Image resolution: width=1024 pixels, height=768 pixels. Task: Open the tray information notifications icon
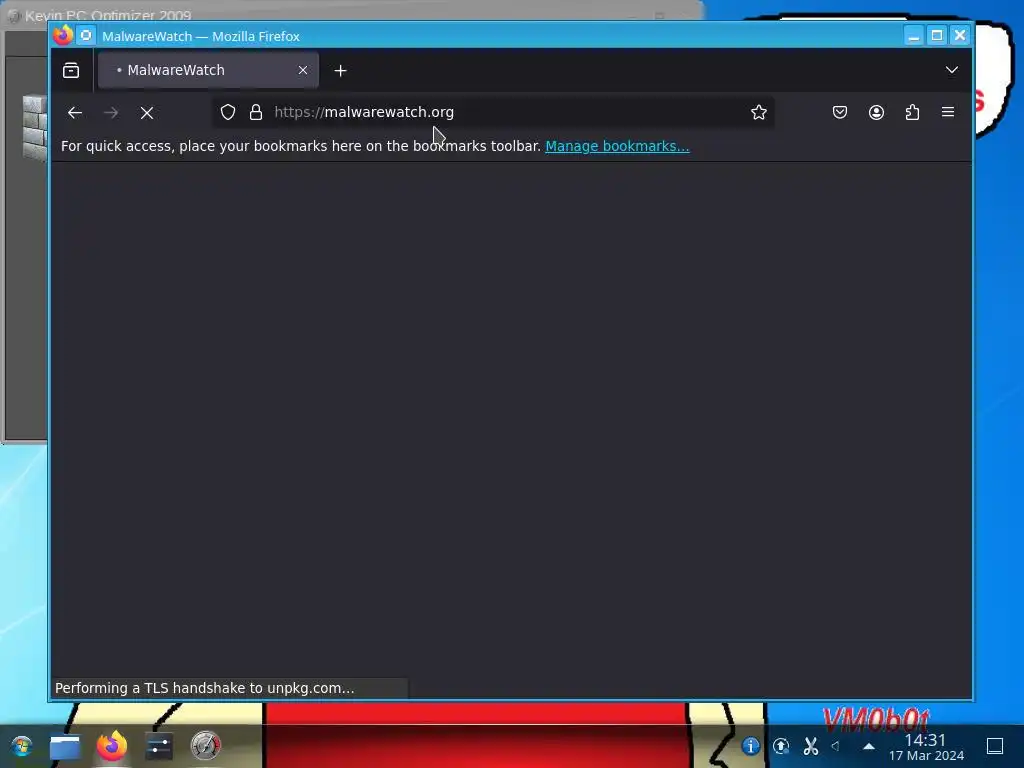click(750, 746)
